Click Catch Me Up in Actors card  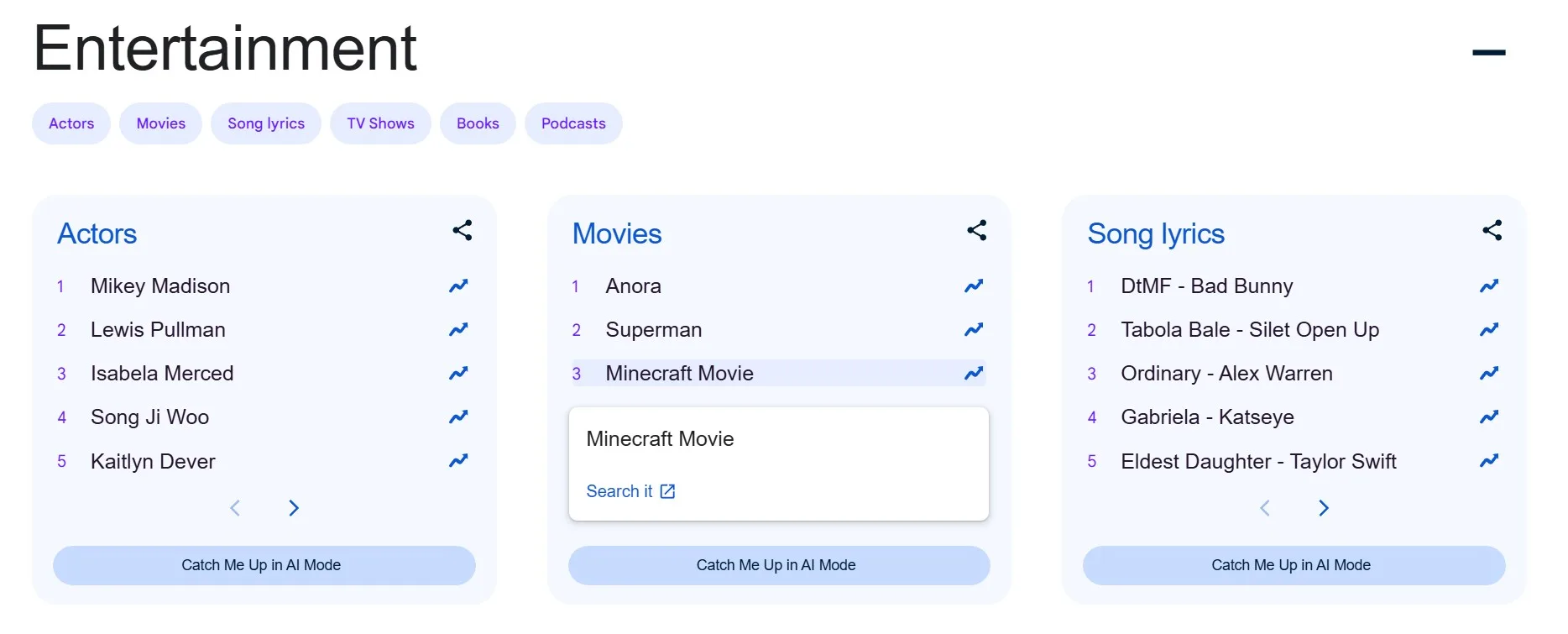pyautogui.click(x=264, y=565)
